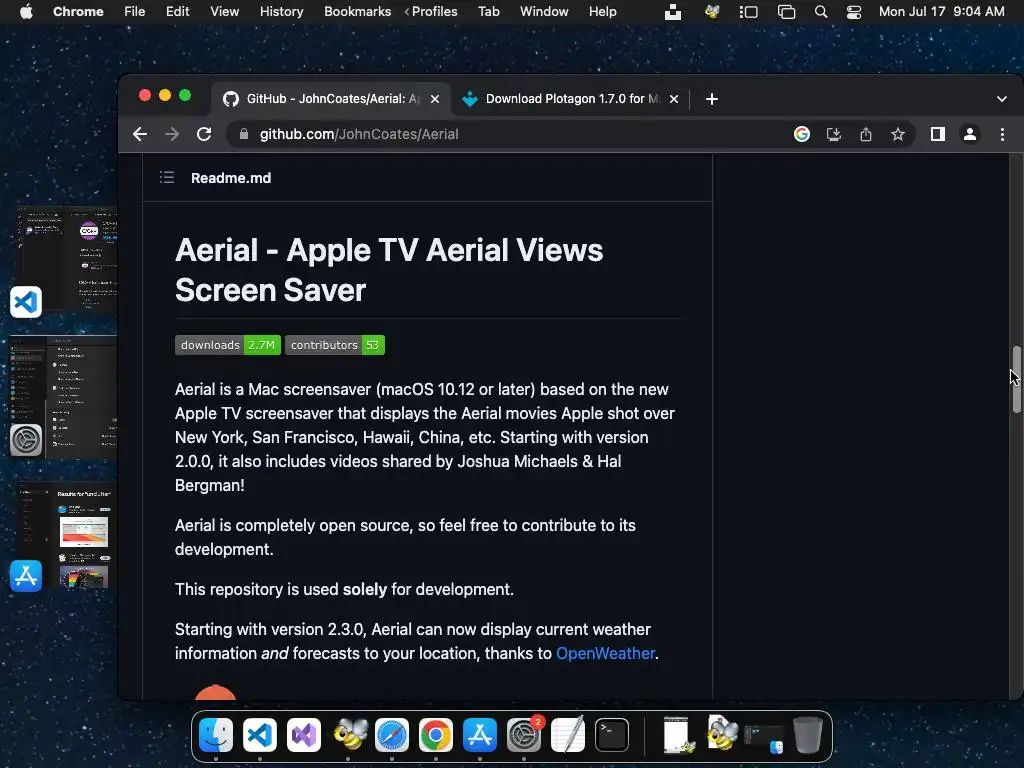Open the Readme outline list icon
1024x768 pixels.
(x=167, y=178)
